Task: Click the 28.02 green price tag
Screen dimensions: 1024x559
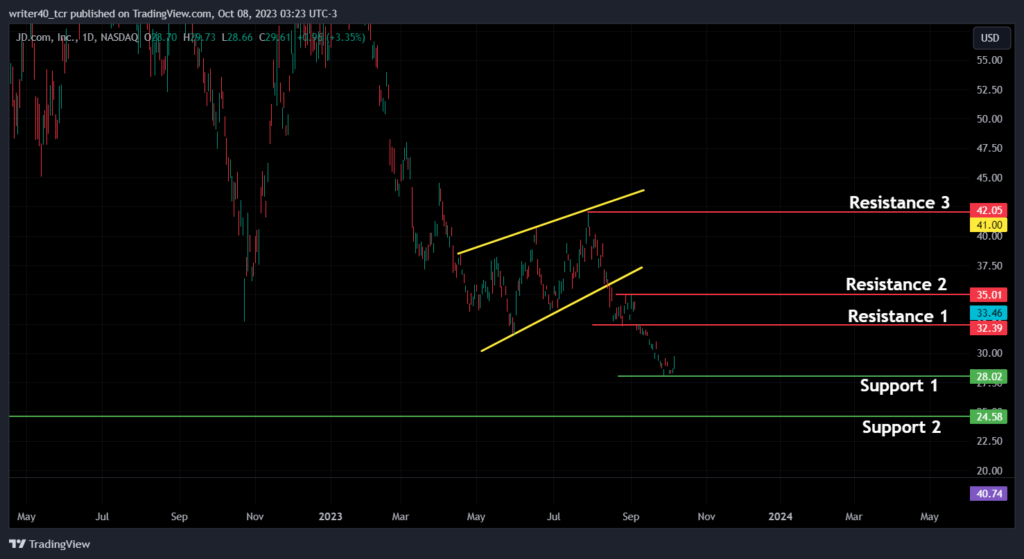Action: [989, 377]
